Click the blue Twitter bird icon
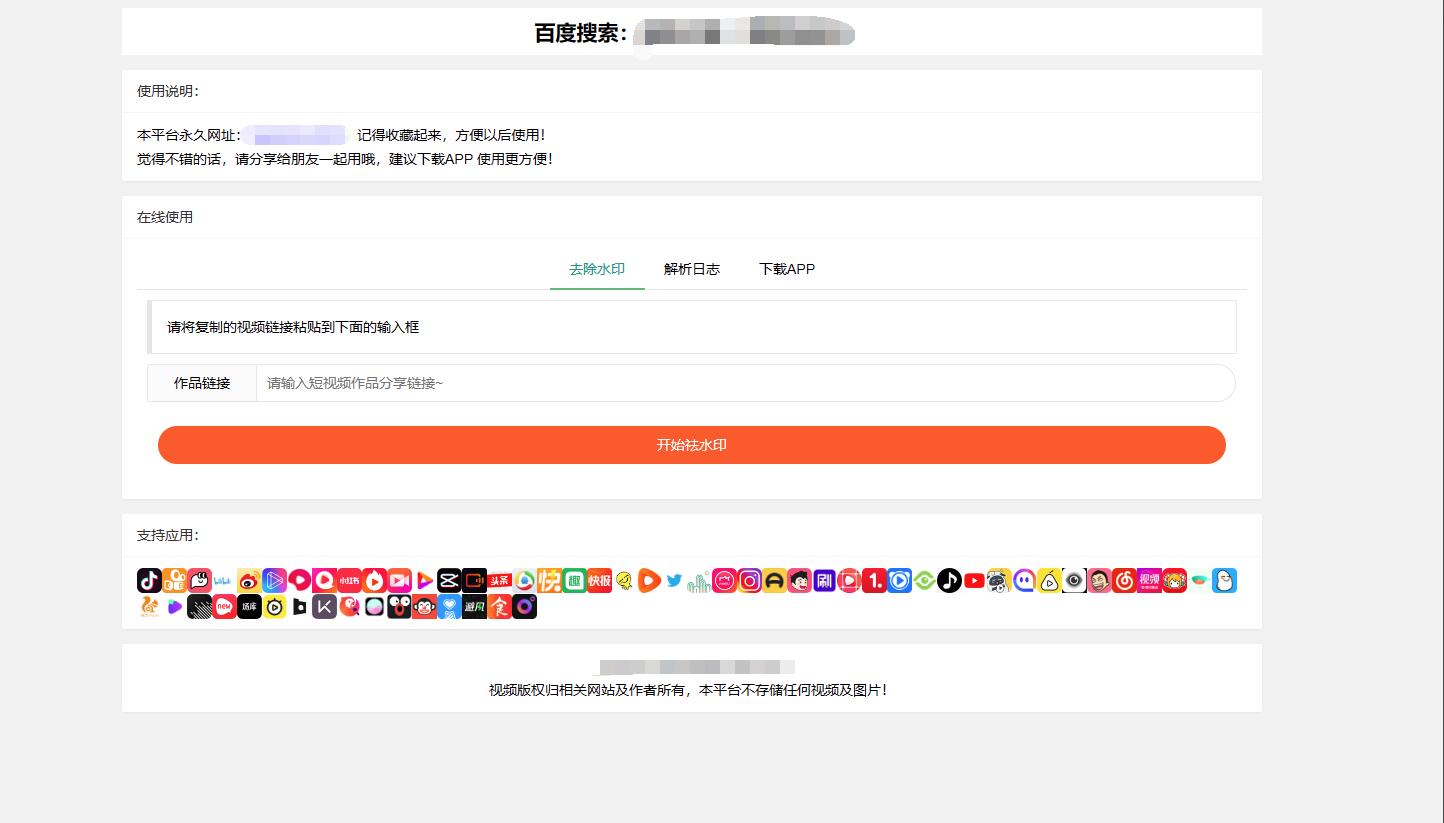 tap(674, 580)
